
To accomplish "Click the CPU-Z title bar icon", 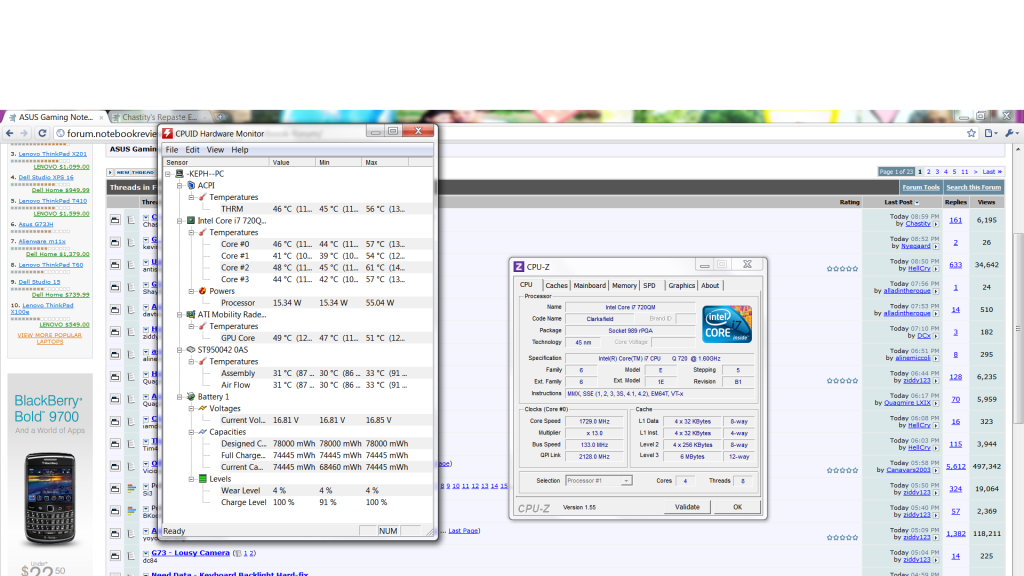I will tap(519, 266).
